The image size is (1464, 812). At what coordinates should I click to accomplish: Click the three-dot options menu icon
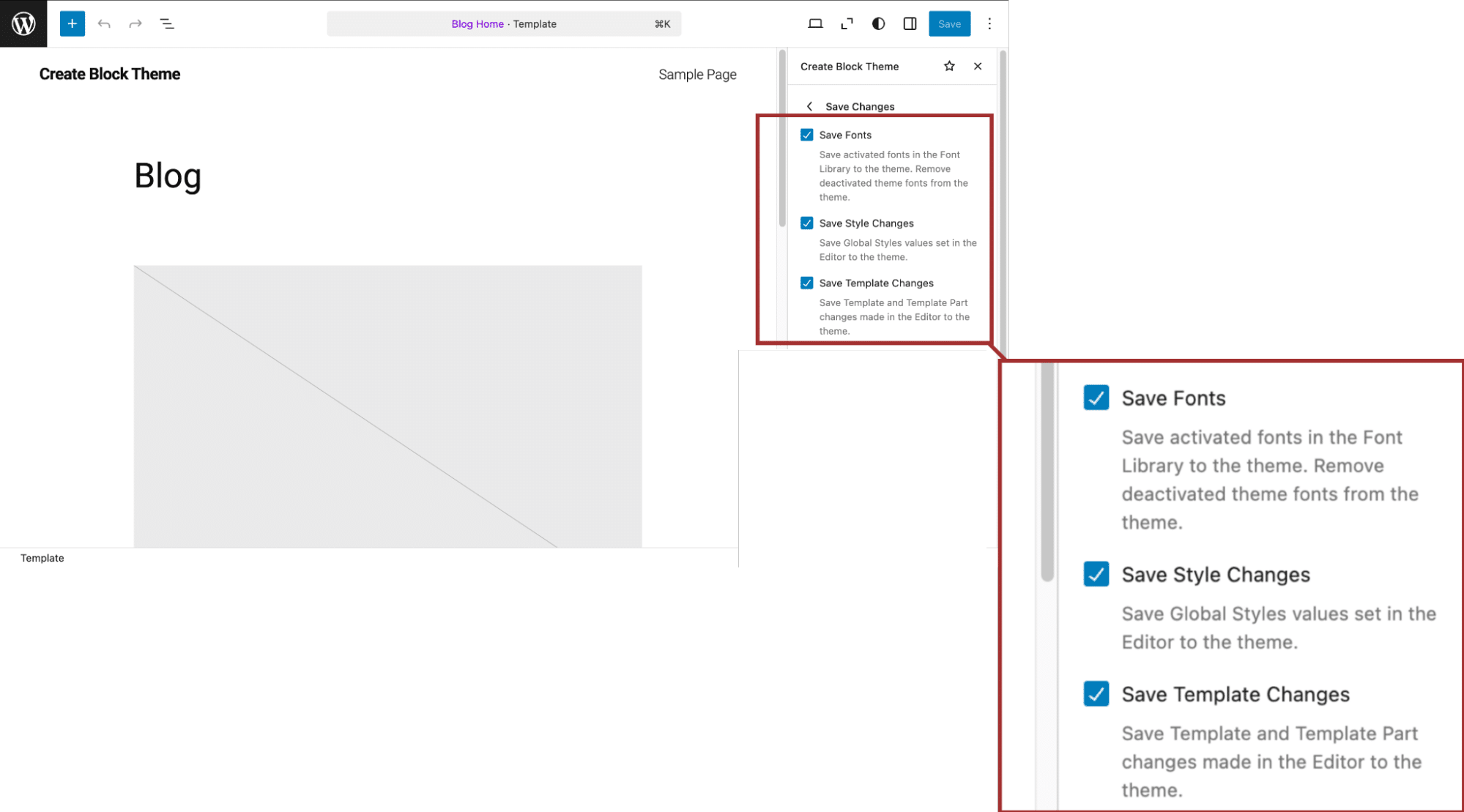click(x=989, y=24)
